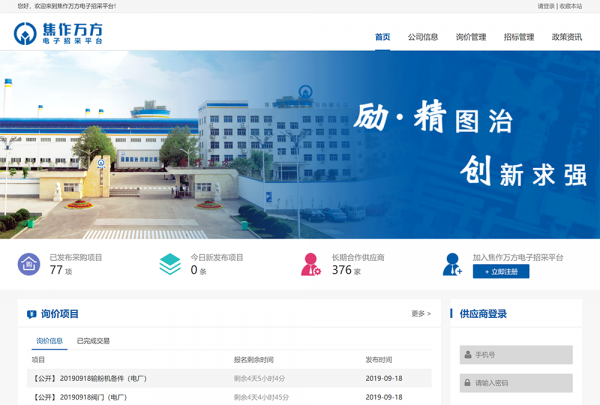Screen dimensions: 600x405
Task: Switch to the 询价信息 tab
Action: [49, 341]
